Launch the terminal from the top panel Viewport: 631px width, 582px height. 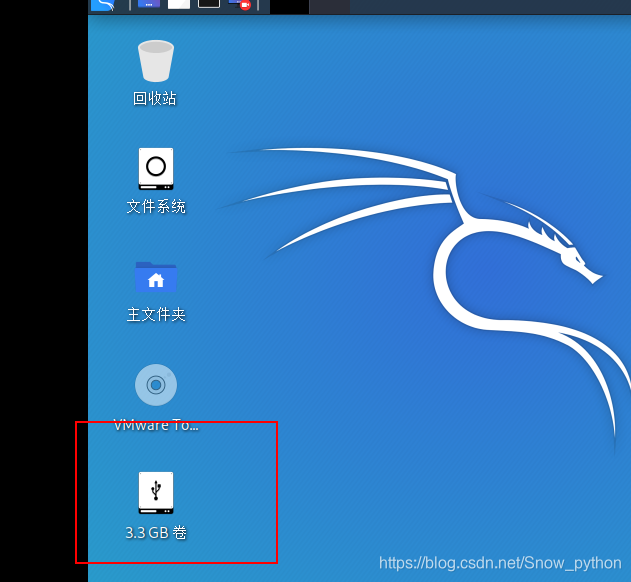(209, 4)
